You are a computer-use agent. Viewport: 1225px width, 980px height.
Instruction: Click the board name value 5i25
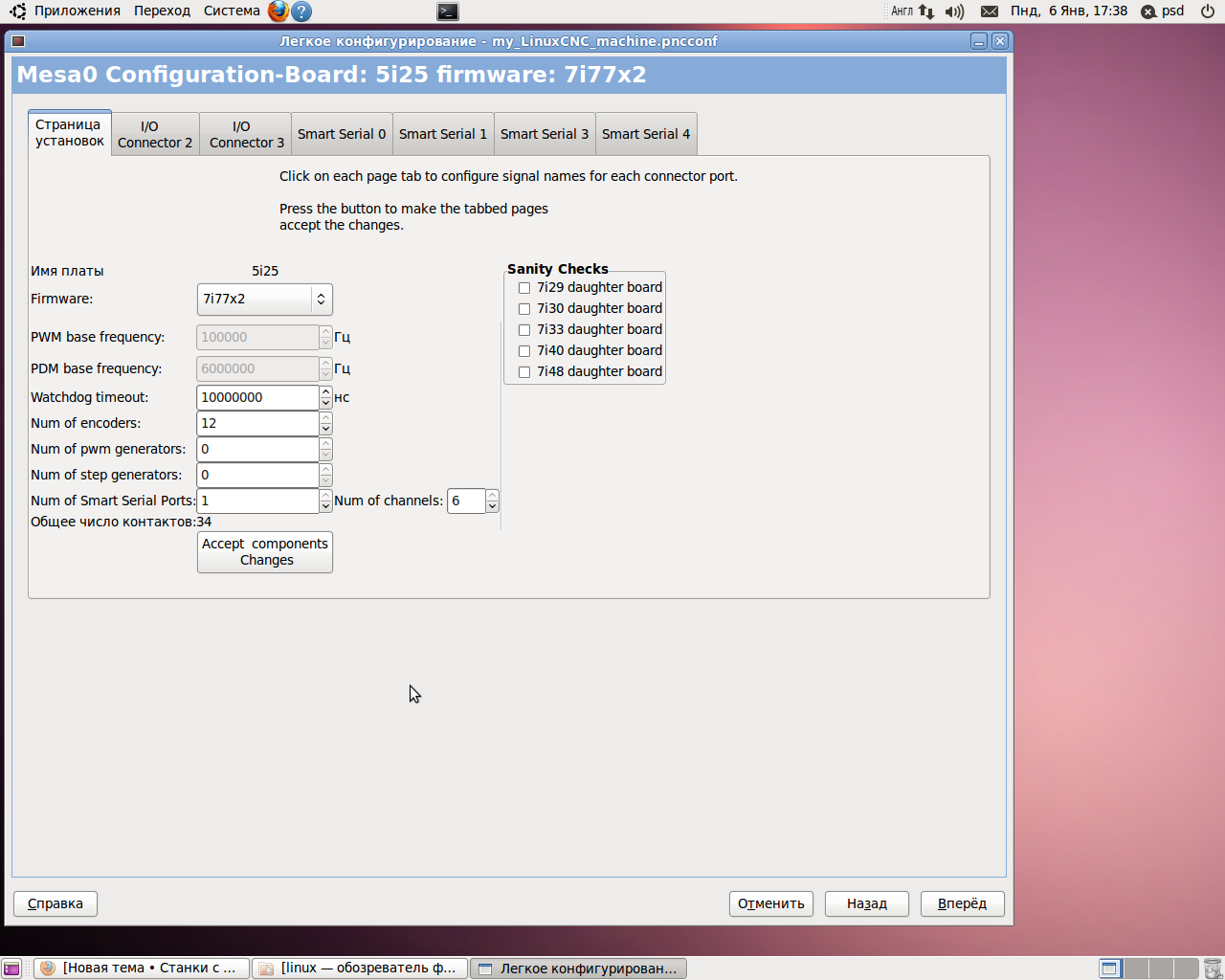click(x=265, y=271)
